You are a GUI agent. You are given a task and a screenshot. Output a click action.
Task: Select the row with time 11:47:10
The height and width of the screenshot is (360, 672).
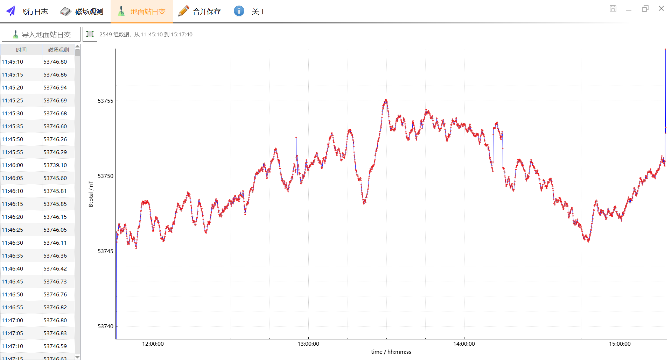pos(37,346)
